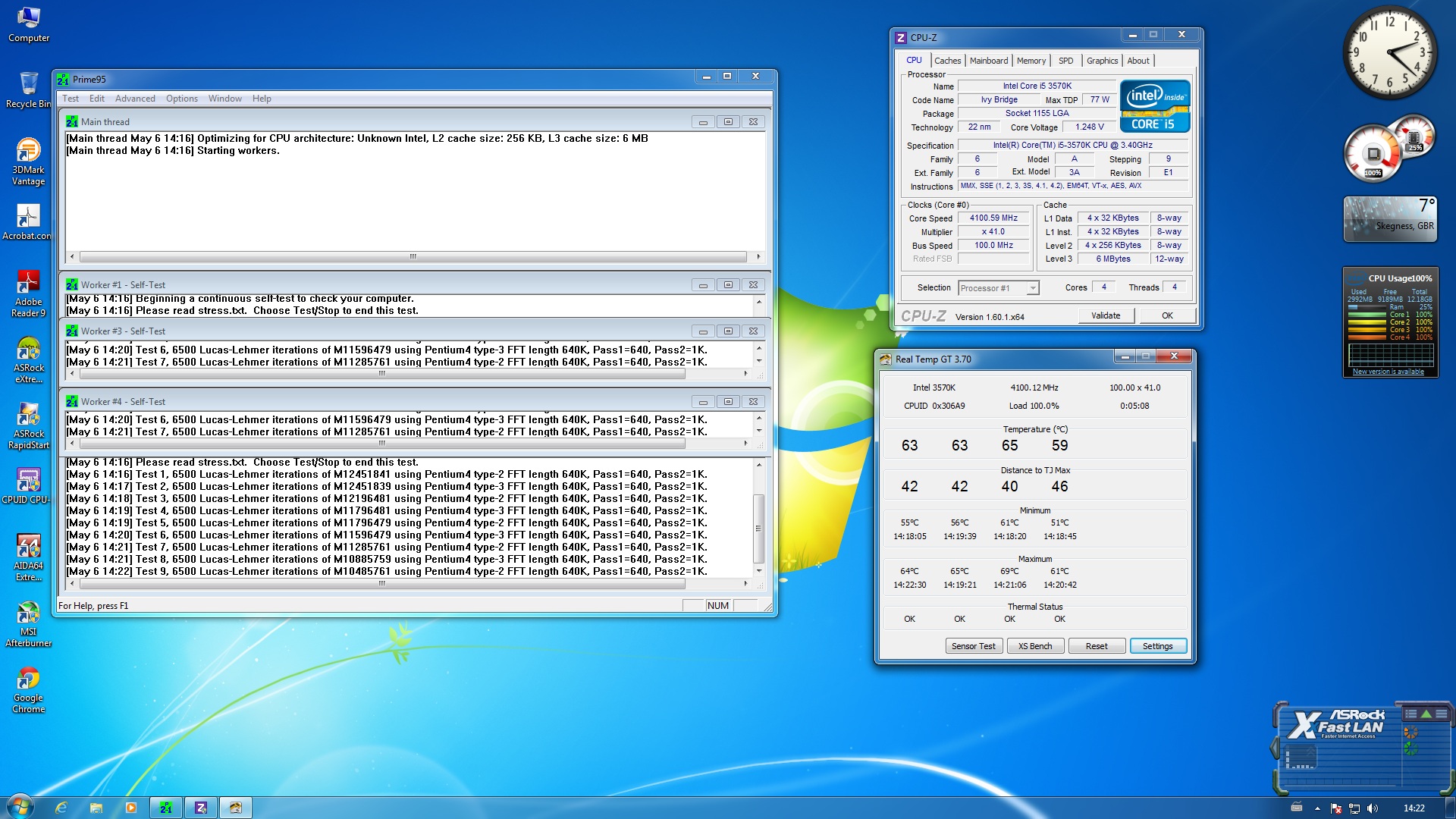Switch to Real Temp taskbar button
This screenshot has height=819, width=1456.
point(236,808)
